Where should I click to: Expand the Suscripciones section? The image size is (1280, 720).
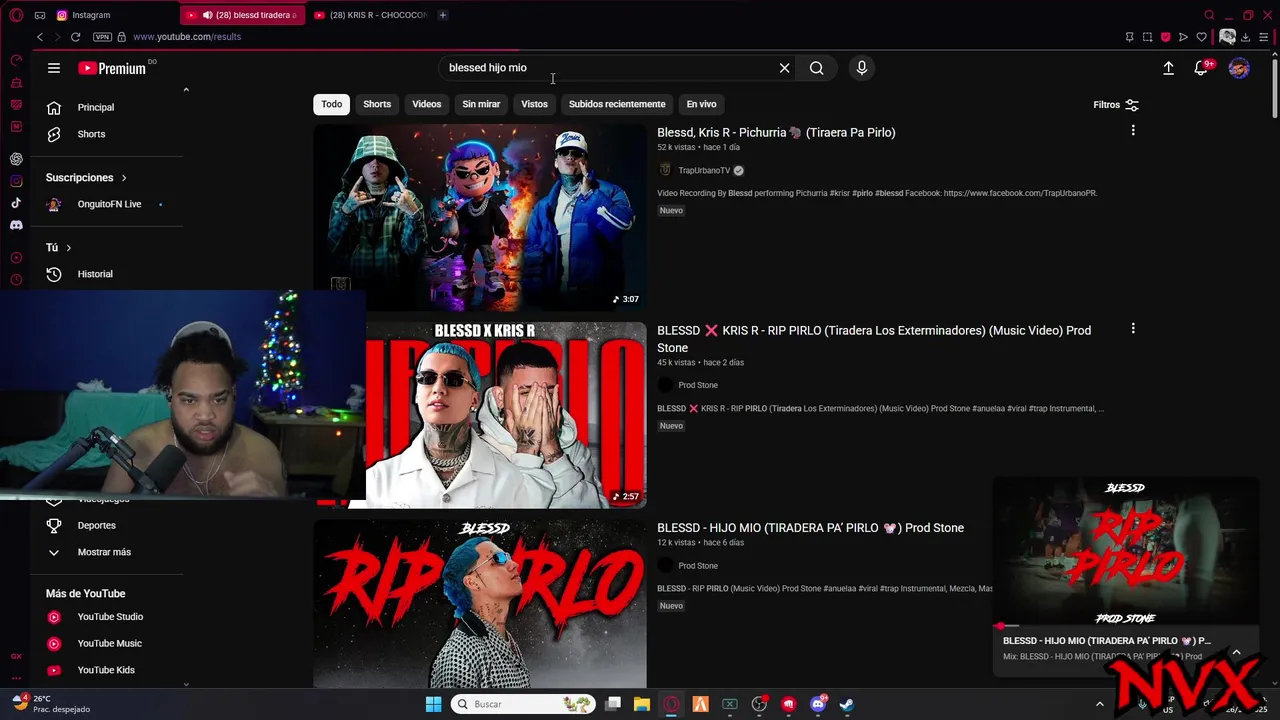[x=86, y=177]
